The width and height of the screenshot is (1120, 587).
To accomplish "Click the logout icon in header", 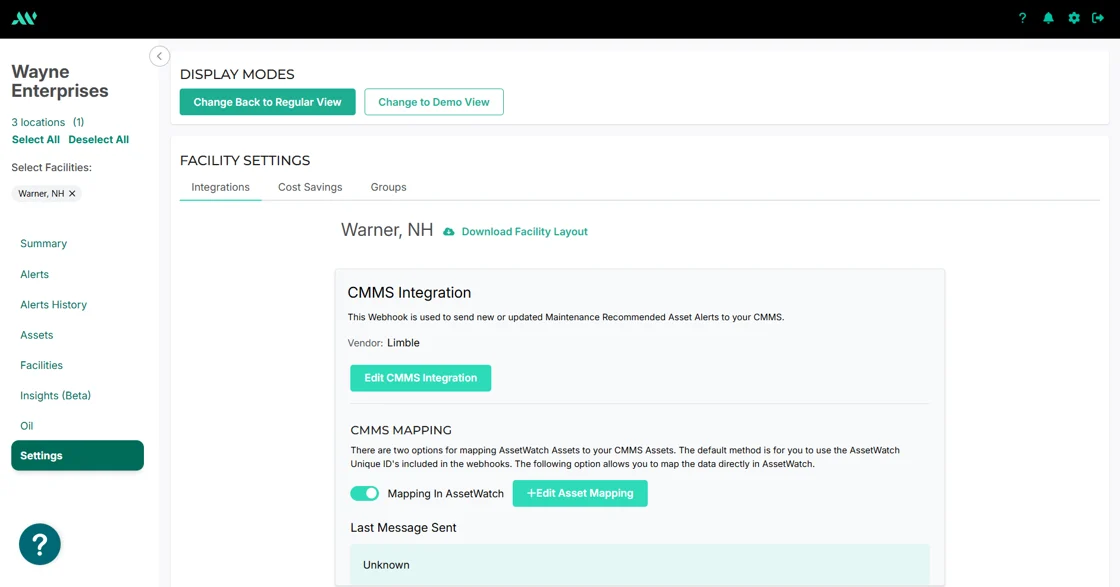I will coord(1098,18).
